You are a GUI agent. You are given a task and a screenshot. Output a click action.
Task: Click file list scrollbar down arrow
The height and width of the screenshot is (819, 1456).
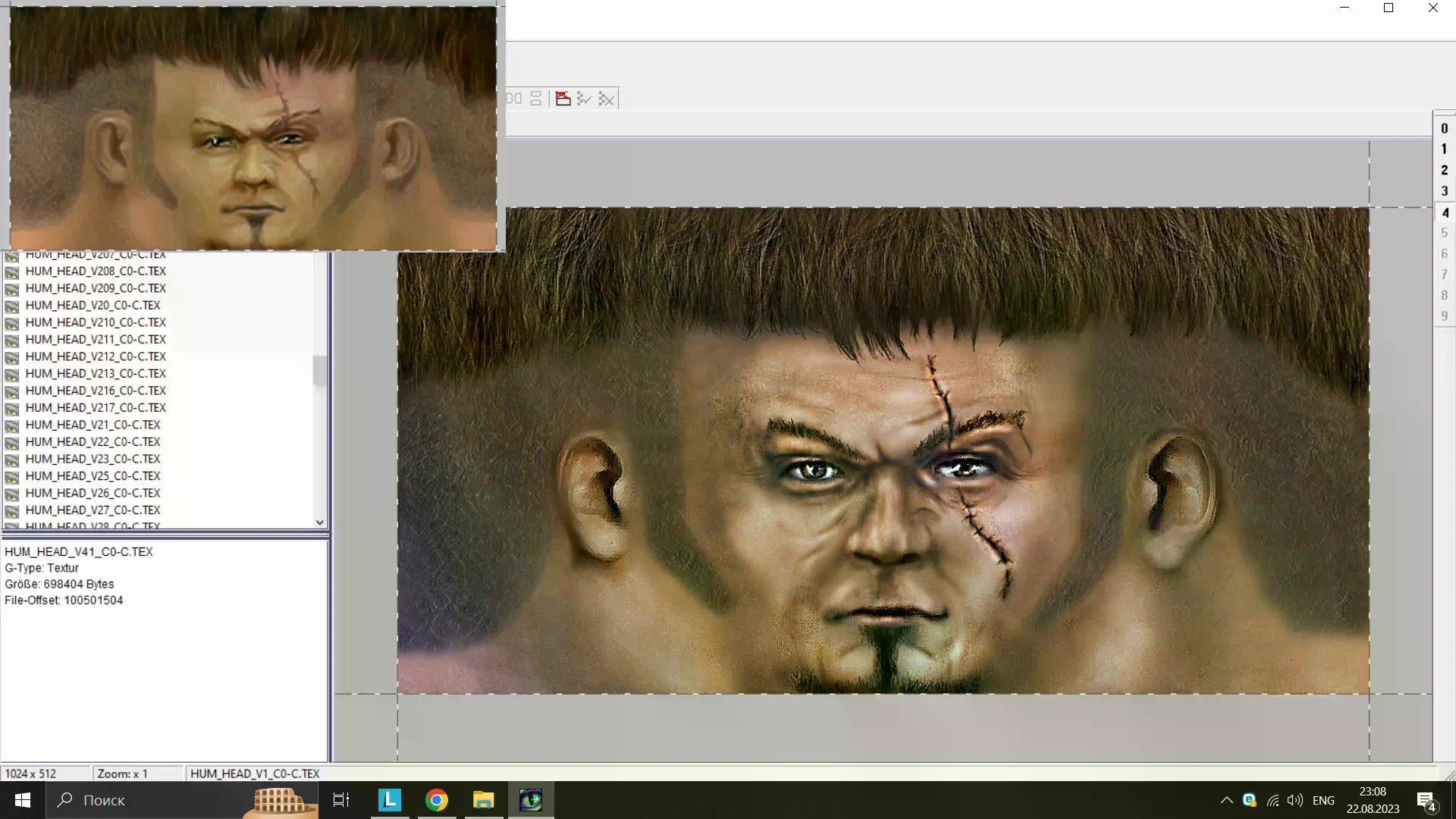pos(320,522)
